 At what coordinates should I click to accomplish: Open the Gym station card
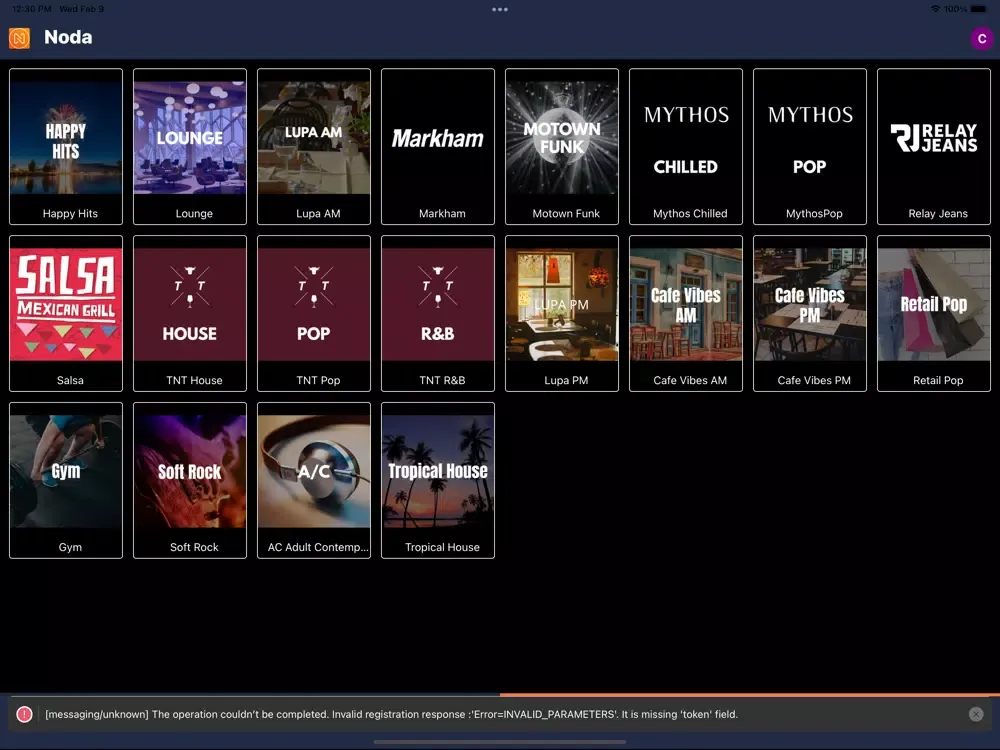[66, 480]
